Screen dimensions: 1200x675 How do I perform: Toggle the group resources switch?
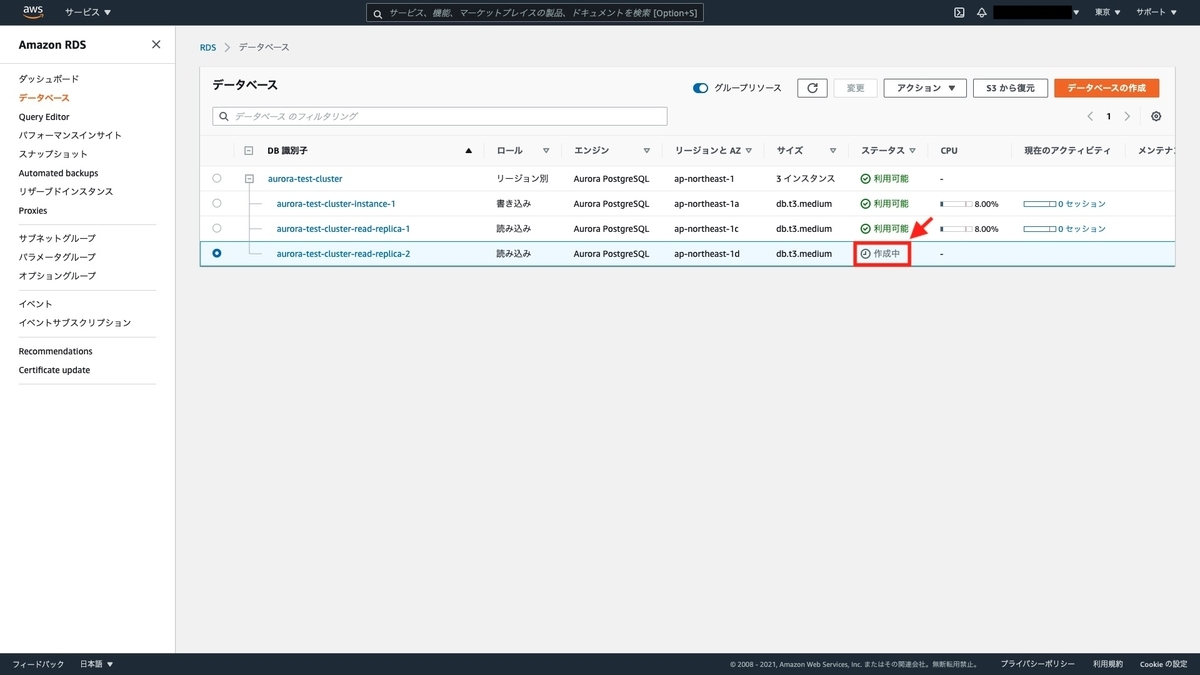click(701, 88)
